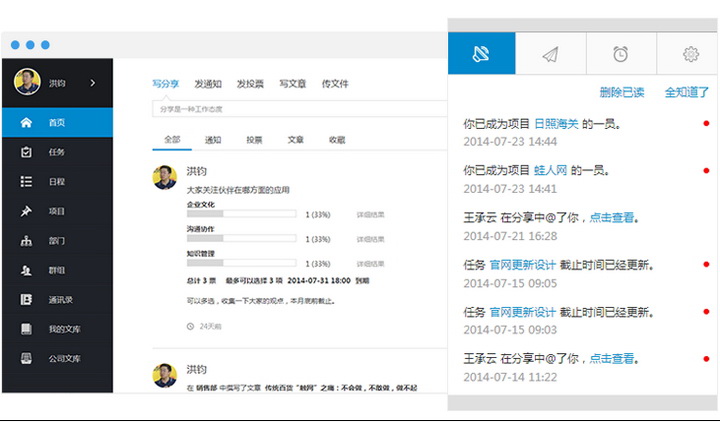Click 点击查看 in the 2014-07-14 notification
Image resolution: width=720 pixels, height=422 pixels.
pos(612,358)
